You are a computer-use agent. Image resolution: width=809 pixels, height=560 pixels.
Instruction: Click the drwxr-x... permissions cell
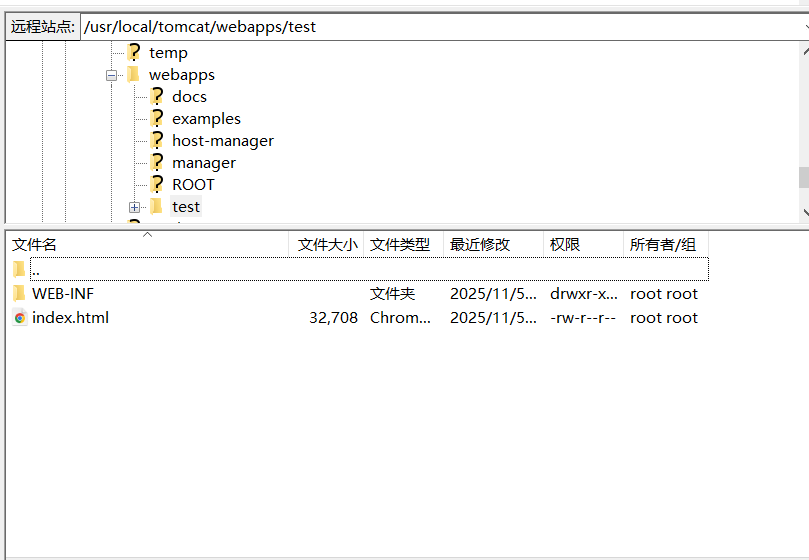click(x=584, y=294)
